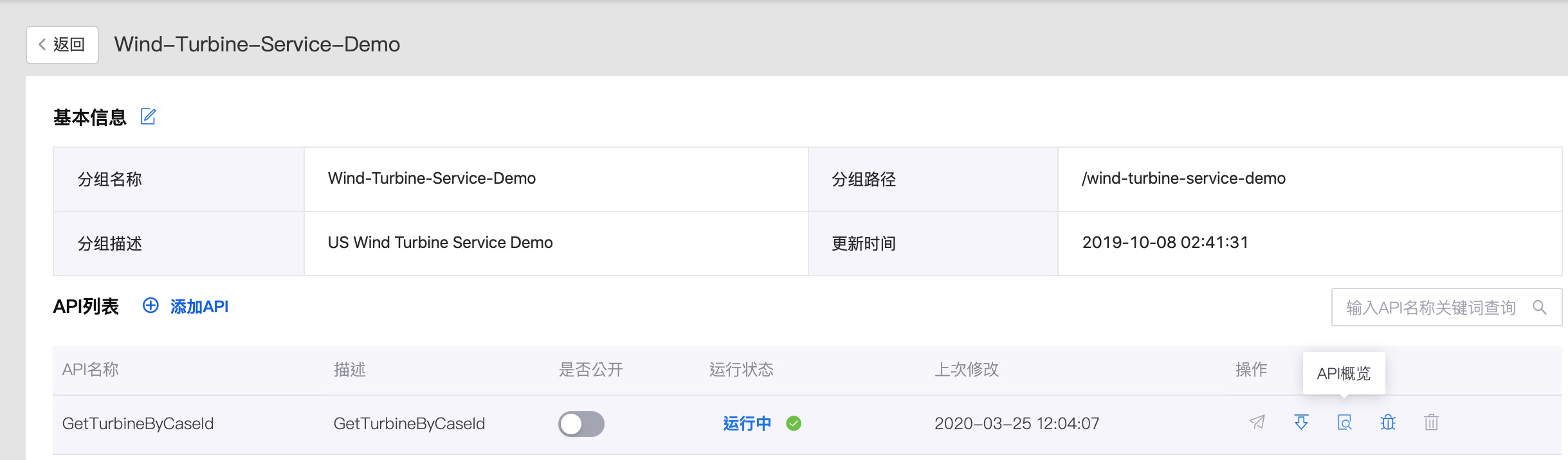
Task: Click the /wind-turbine-service-demo path value
Action: (1183, 179)
